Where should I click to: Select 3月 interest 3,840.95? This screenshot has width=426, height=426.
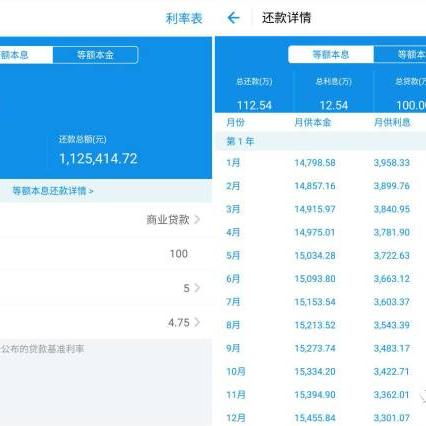(392, 209)
